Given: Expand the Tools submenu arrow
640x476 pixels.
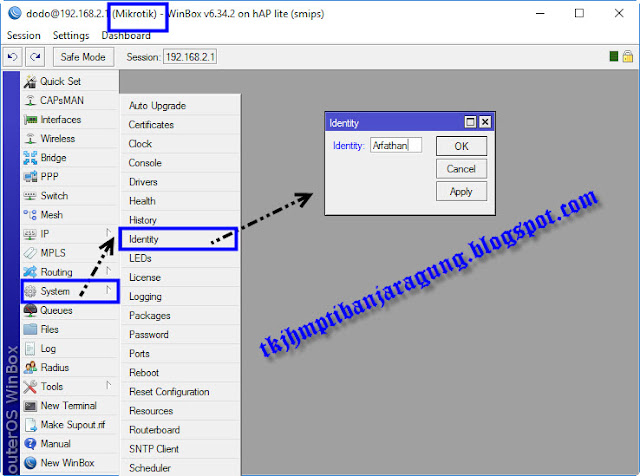Looking at the screenshot, I should point(108,385).
